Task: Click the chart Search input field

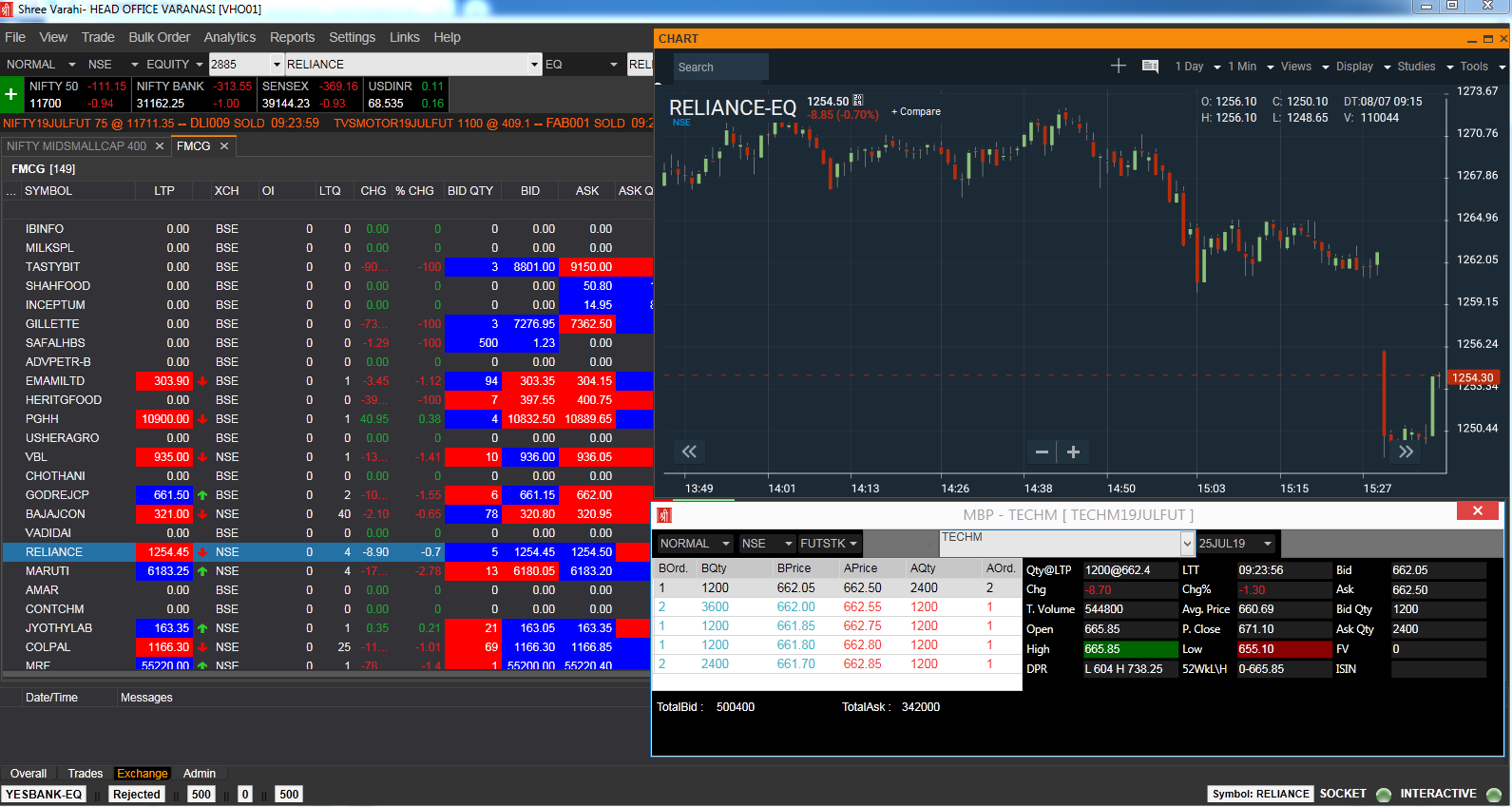Action: coord(721,67)
